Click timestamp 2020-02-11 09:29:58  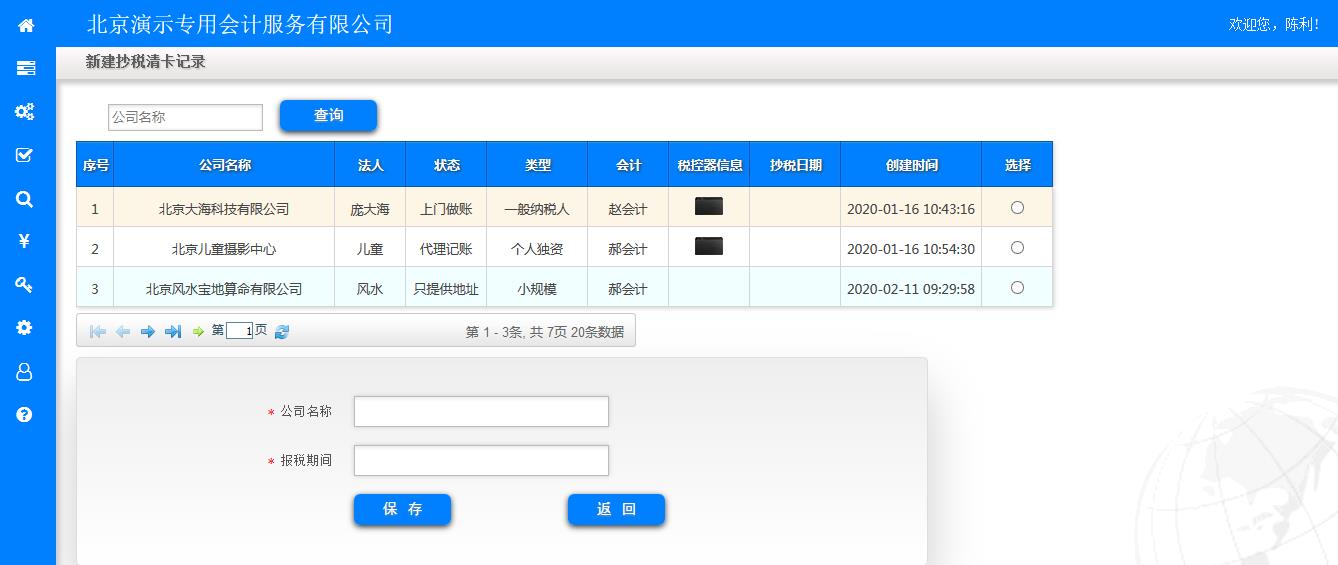pyautogui.click(x=911, y=289)
